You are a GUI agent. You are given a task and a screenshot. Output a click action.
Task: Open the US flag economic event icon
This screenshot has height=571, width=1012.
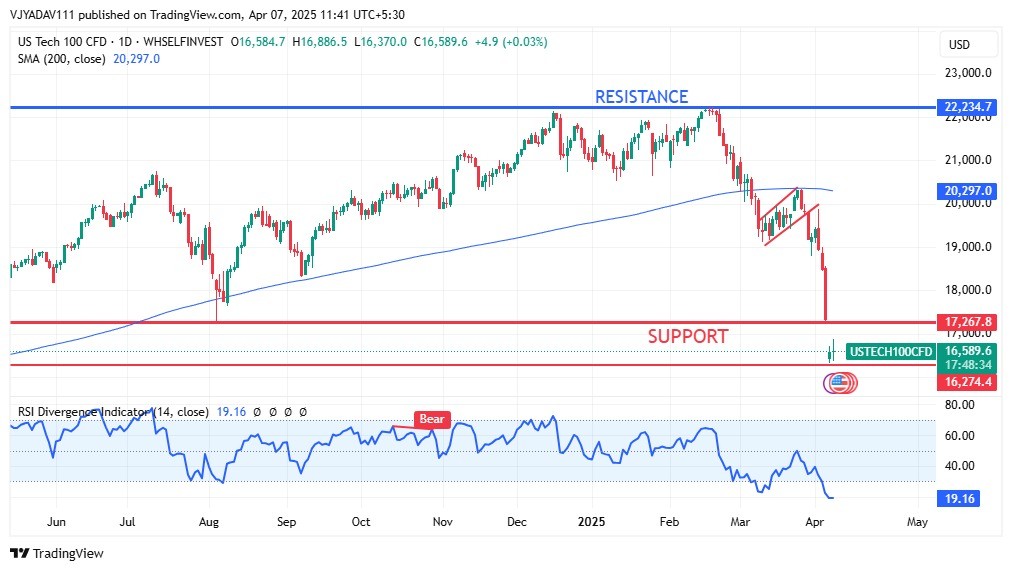point(840,382)
